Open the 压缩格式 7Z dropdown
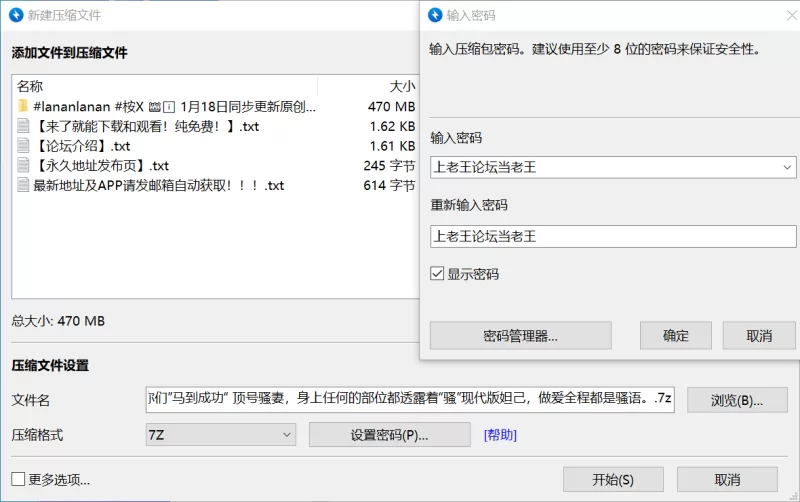The width and height of the screenshot is (800, 502). (x=221, y=435)
